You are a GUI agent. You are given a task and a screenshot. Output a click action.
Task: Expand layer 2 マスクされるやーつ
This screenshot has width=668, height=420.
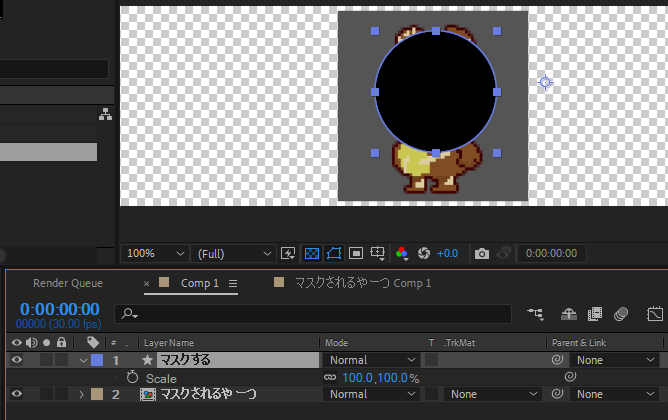(81, 394)
